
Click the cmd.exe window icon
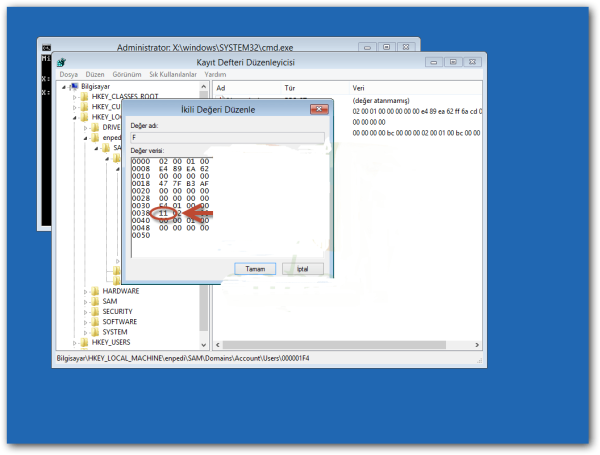click(46, 47)
